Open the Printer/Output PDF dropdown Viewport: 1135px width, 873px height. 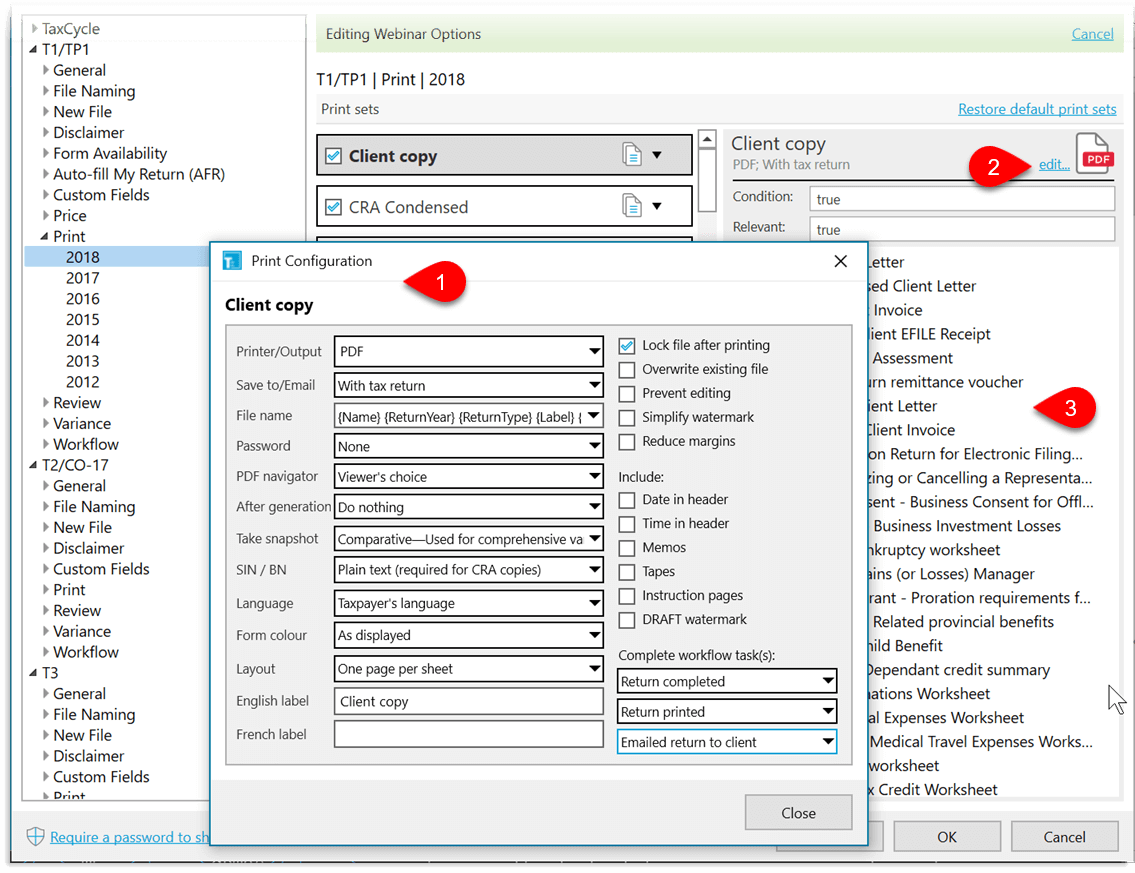468,351
